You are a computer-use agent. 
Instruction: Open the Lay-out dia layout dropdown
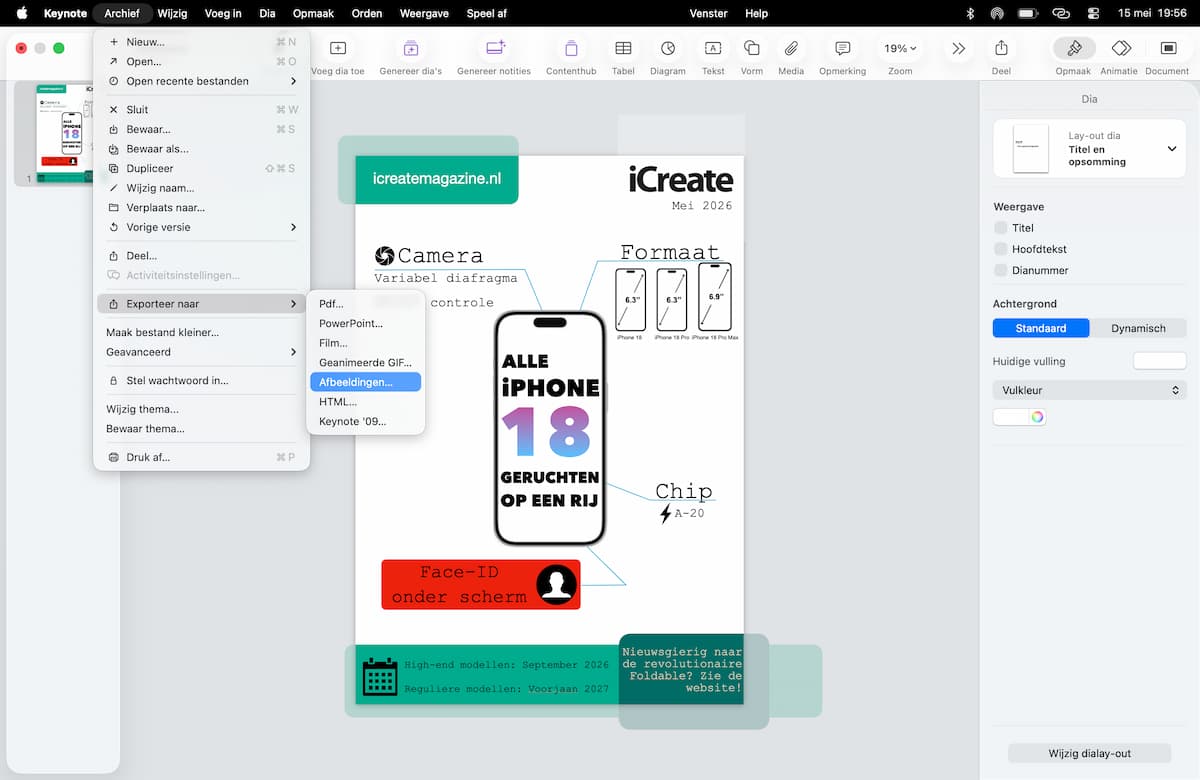1090,149
